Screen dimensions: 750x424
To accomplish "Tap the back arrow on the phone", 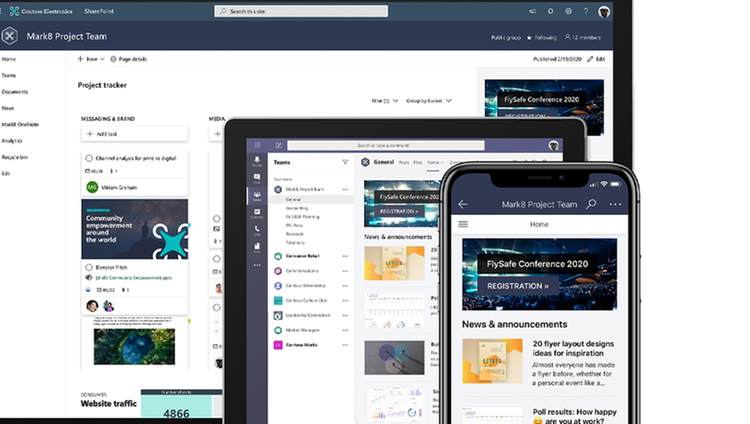I will pyautogui.click(x=463, y=204).
